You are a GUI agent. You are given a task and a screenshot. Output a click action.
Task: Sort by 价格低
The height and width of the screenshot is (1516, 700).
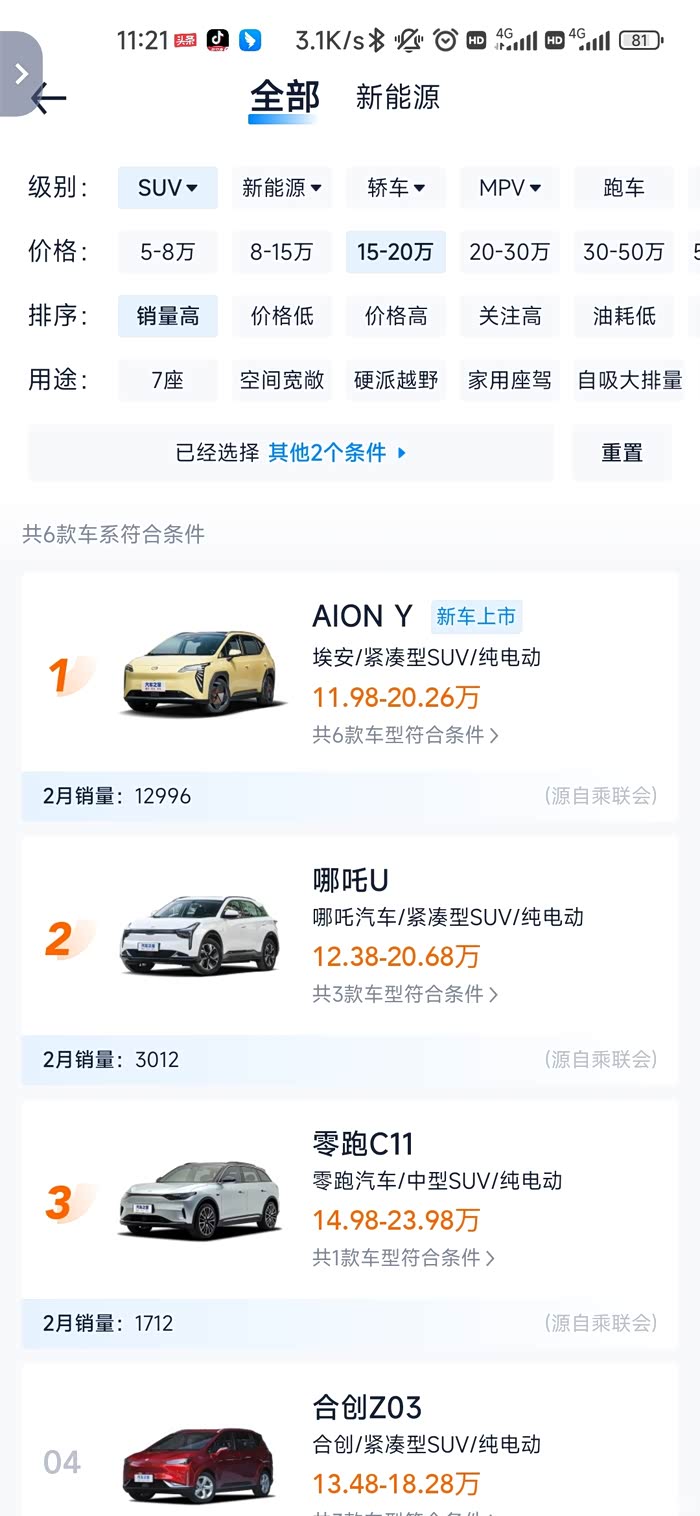pyautogui.click(x=282, y=316)
